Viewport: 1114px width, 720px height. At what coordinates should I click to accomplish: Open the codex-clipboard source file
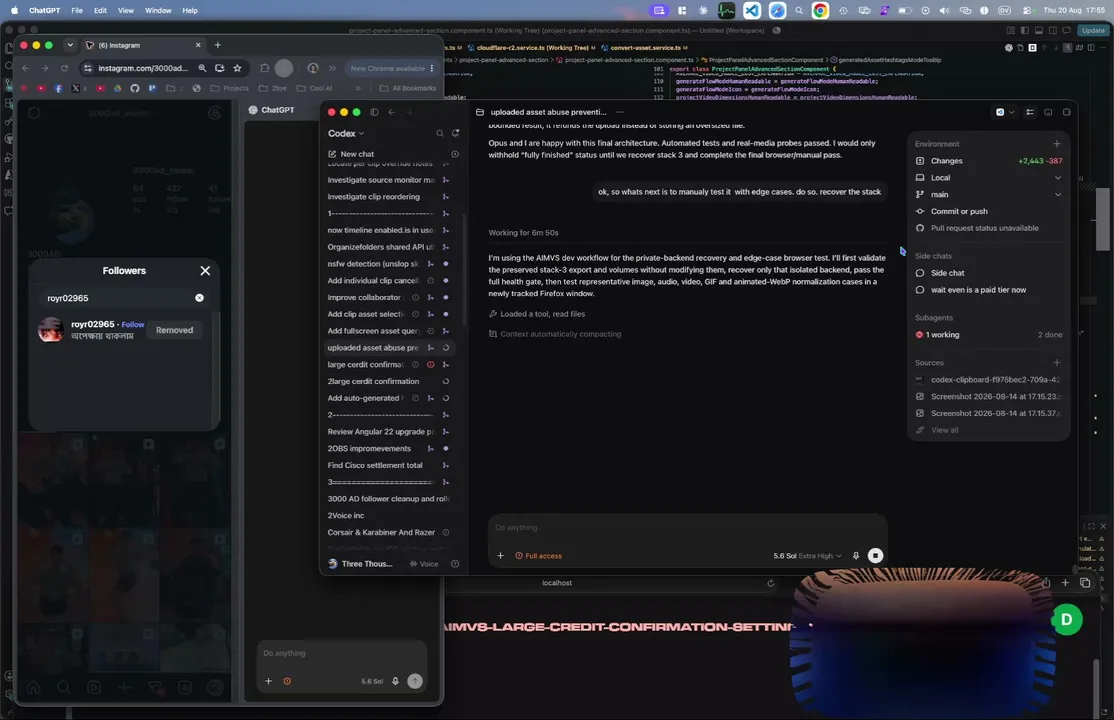989,380
